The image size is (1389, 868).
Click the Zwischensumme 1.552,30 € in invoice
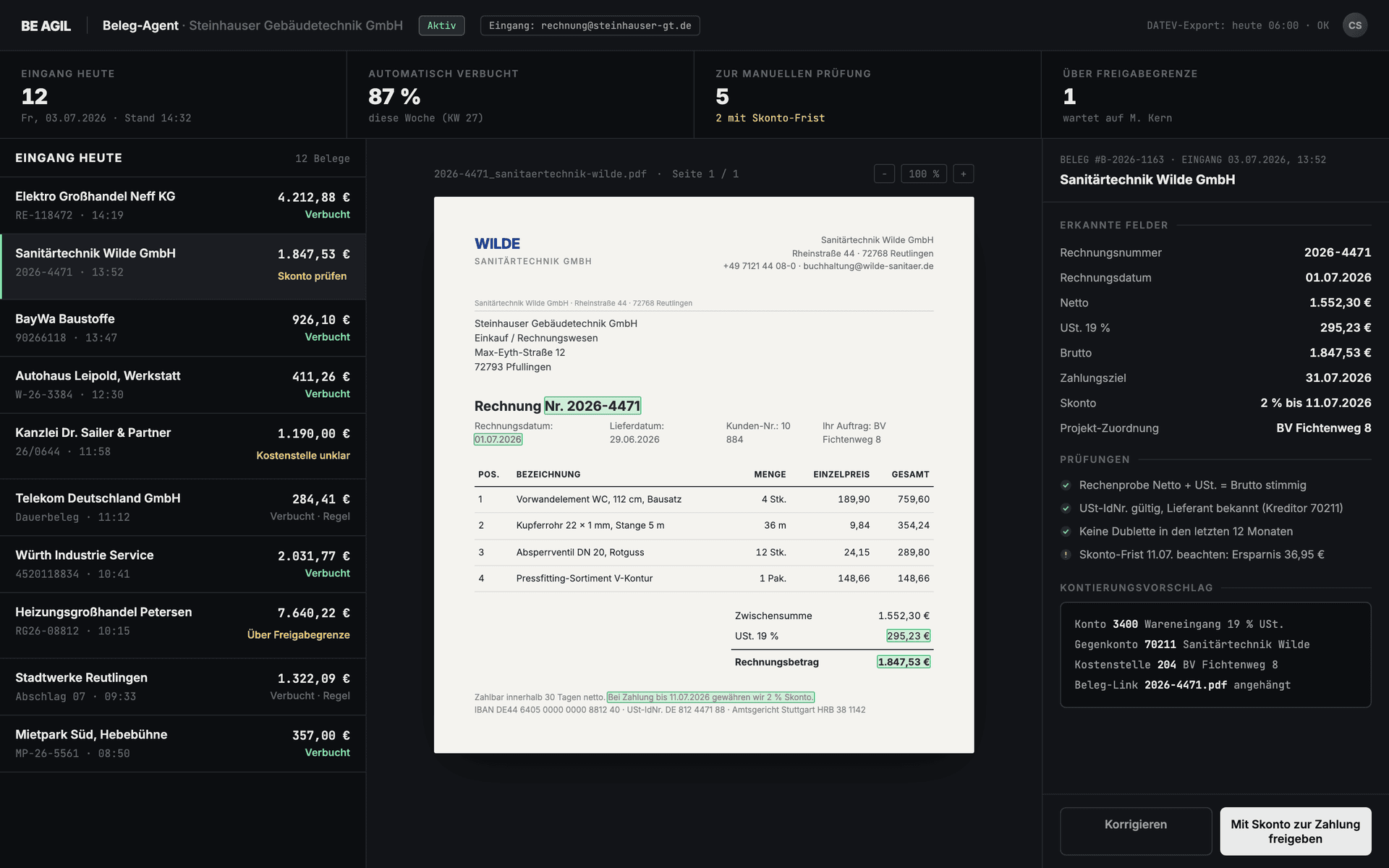832,616
